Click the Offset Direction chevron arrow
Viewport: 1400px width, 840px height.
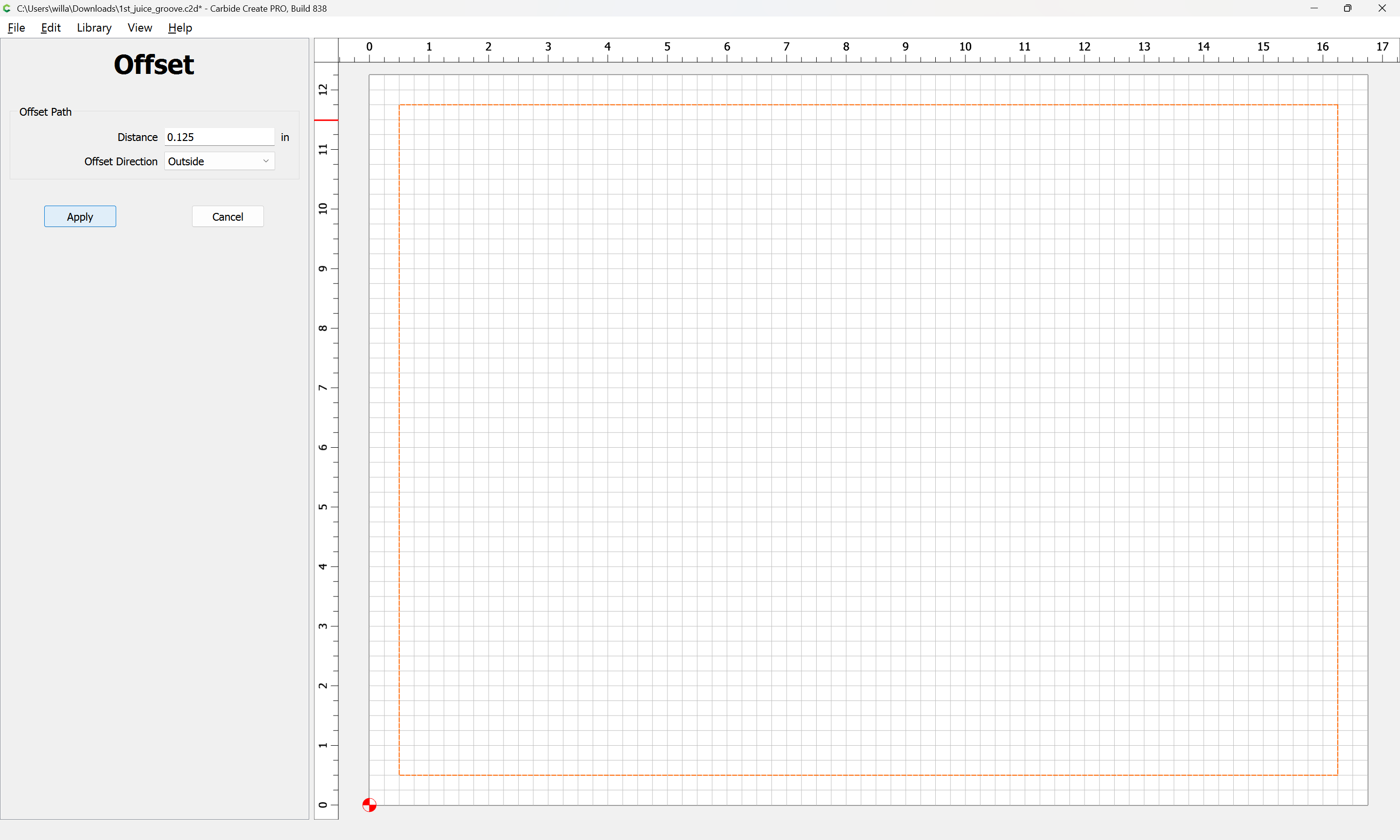pyautogui.click(x=265, y=161)
